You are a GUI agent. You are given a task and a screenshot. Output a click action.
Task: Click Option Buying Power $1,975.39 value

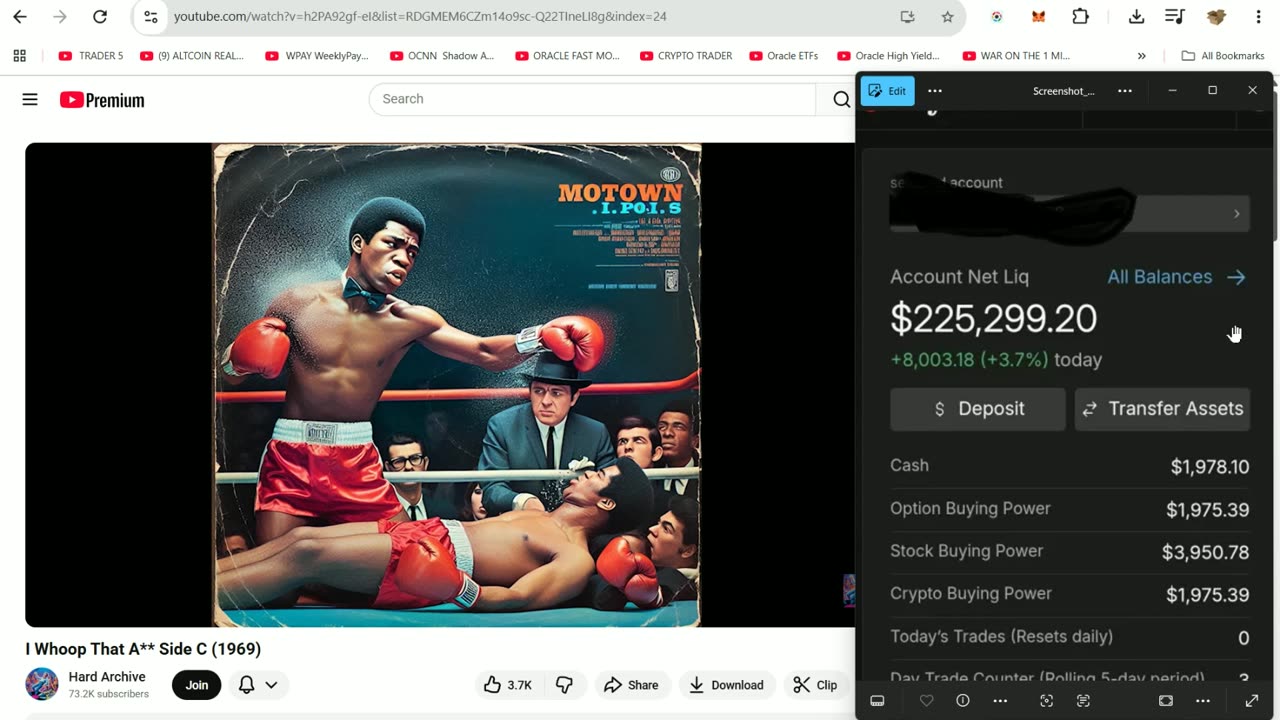1207,510
